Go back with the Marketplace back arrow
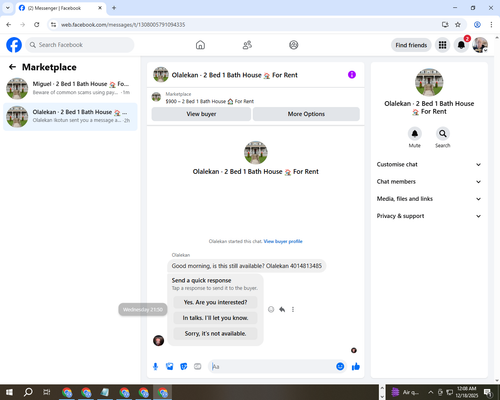The height and width of the screenshot is (400, 500). pyautogui.click(x=12, y=67)
